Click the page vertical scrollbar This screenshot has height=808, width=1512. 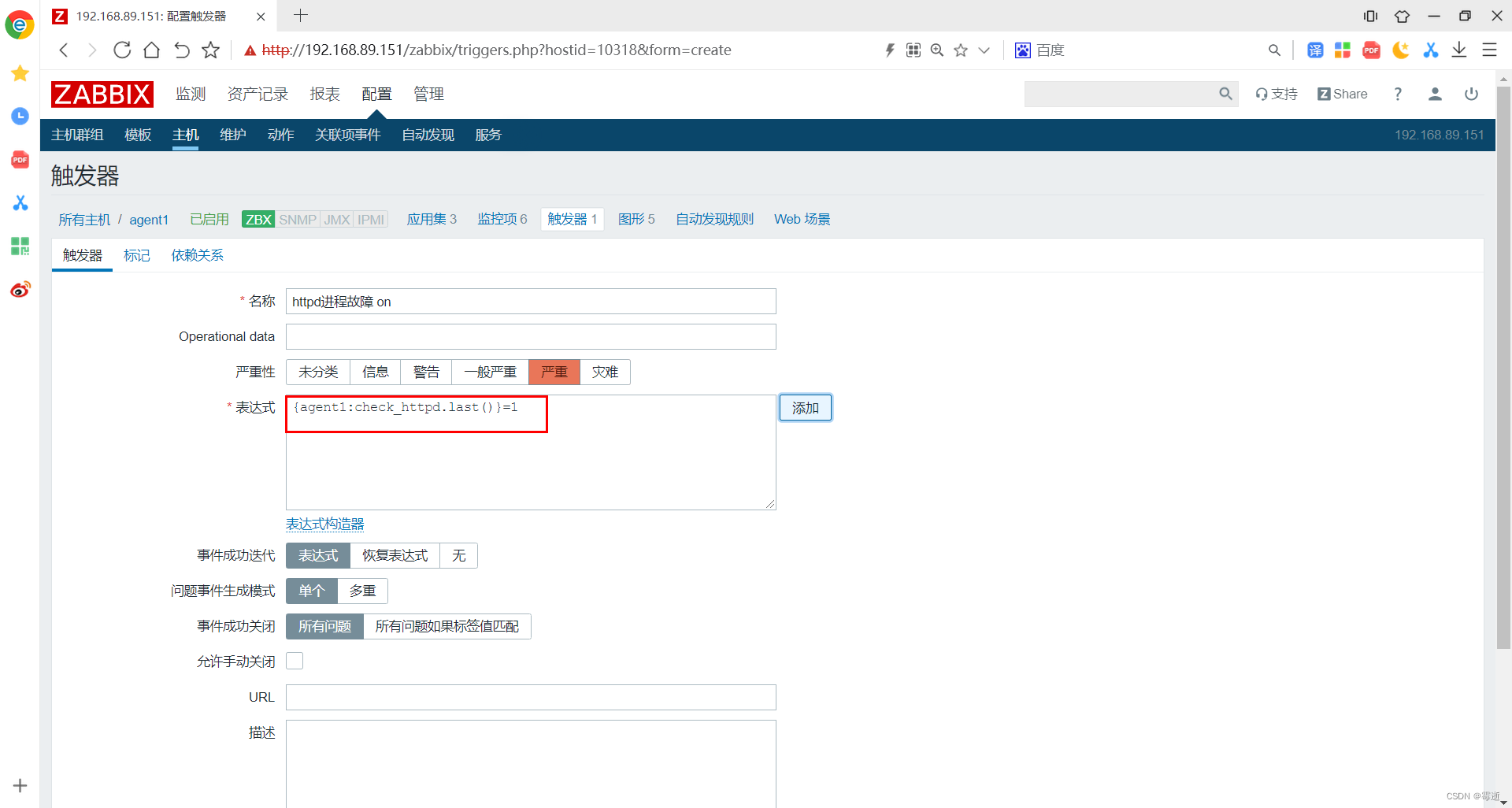click(1503, 368)
